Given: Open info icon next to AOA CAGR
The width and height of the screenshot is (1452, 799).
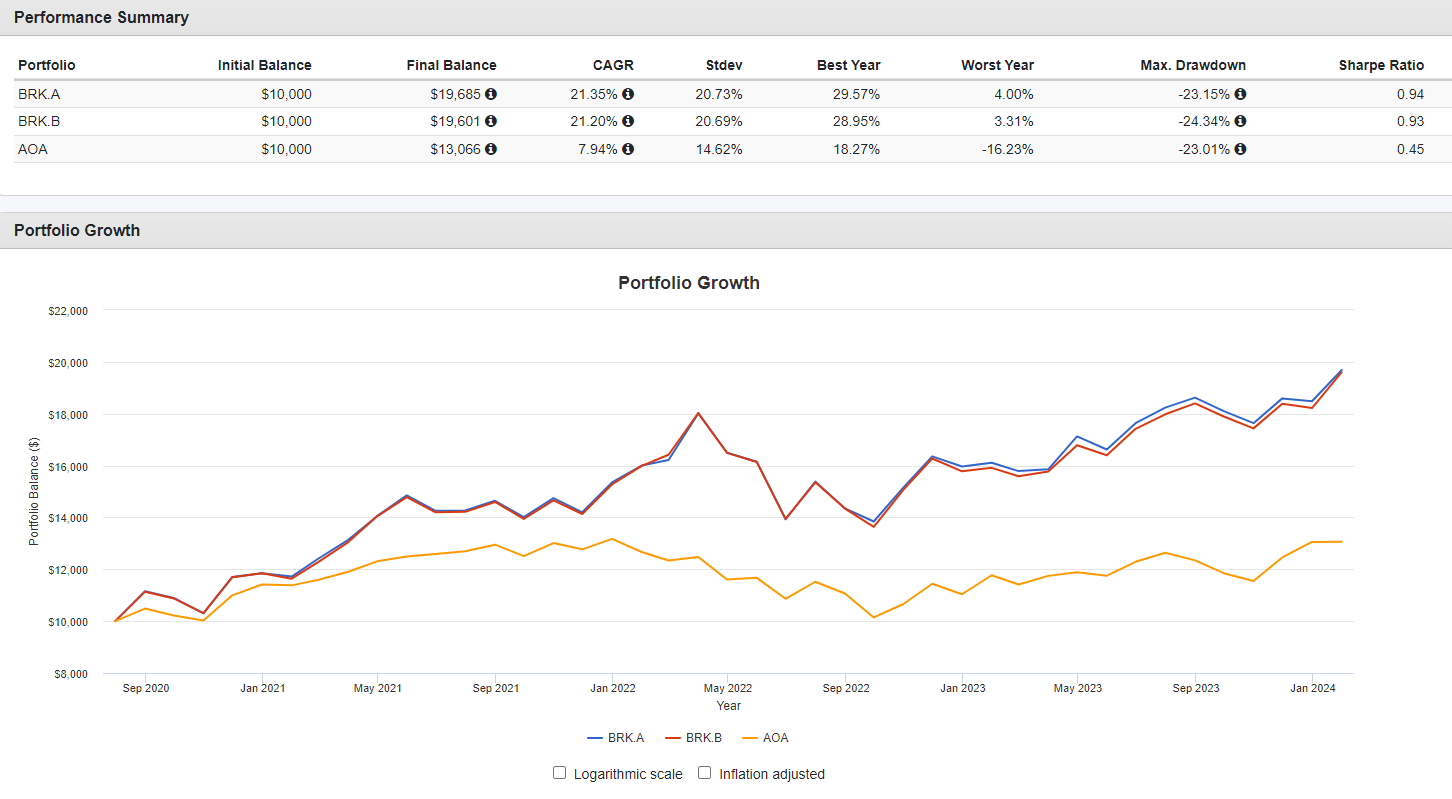Looking at the screenshot, I should (628, 149).
